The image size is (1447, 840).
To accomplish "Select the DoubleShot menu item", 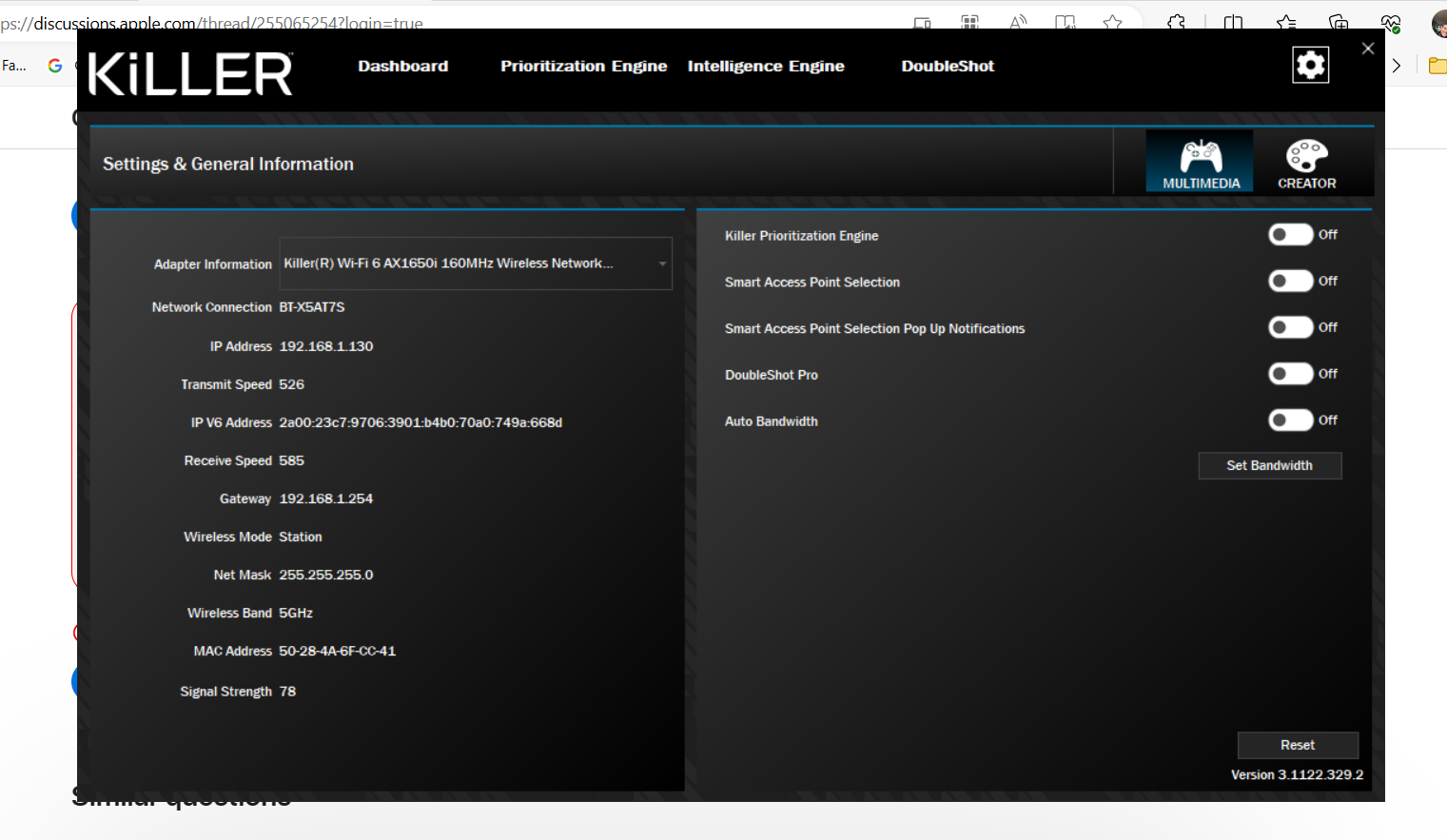I will click(948, 66).
